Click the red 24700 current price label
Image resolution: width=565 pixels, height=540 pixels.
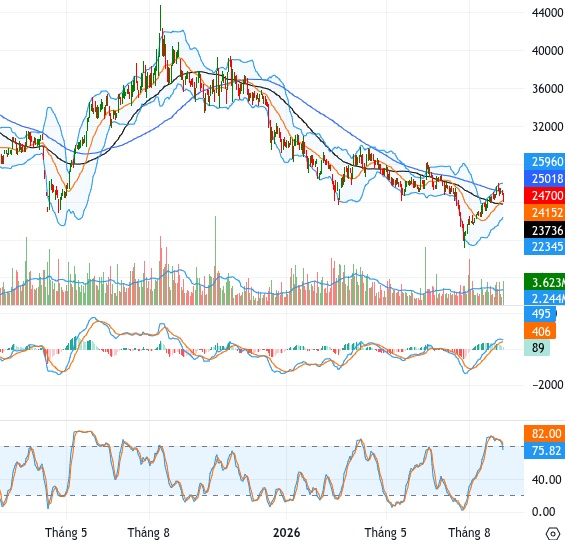(x=544, y=196)
